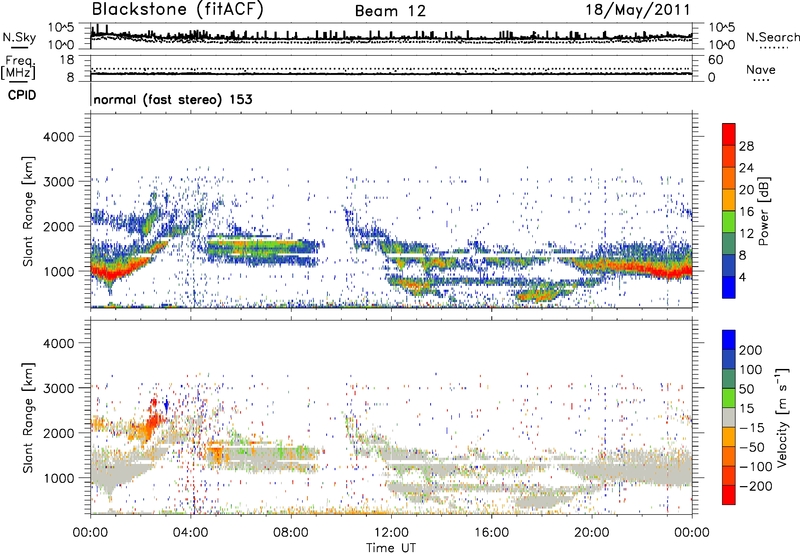Viewport: 800px width, 554px height.
Task: Click the gray segment of the Velocity color bar
Action: coord(729,417)
